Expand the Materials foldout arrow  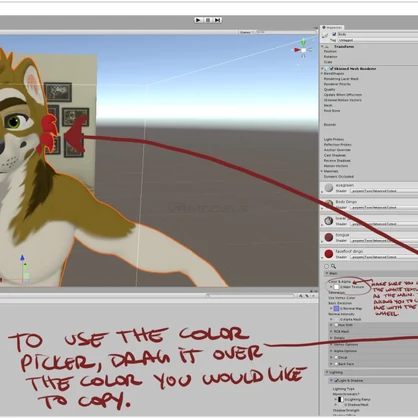[322, 171]
